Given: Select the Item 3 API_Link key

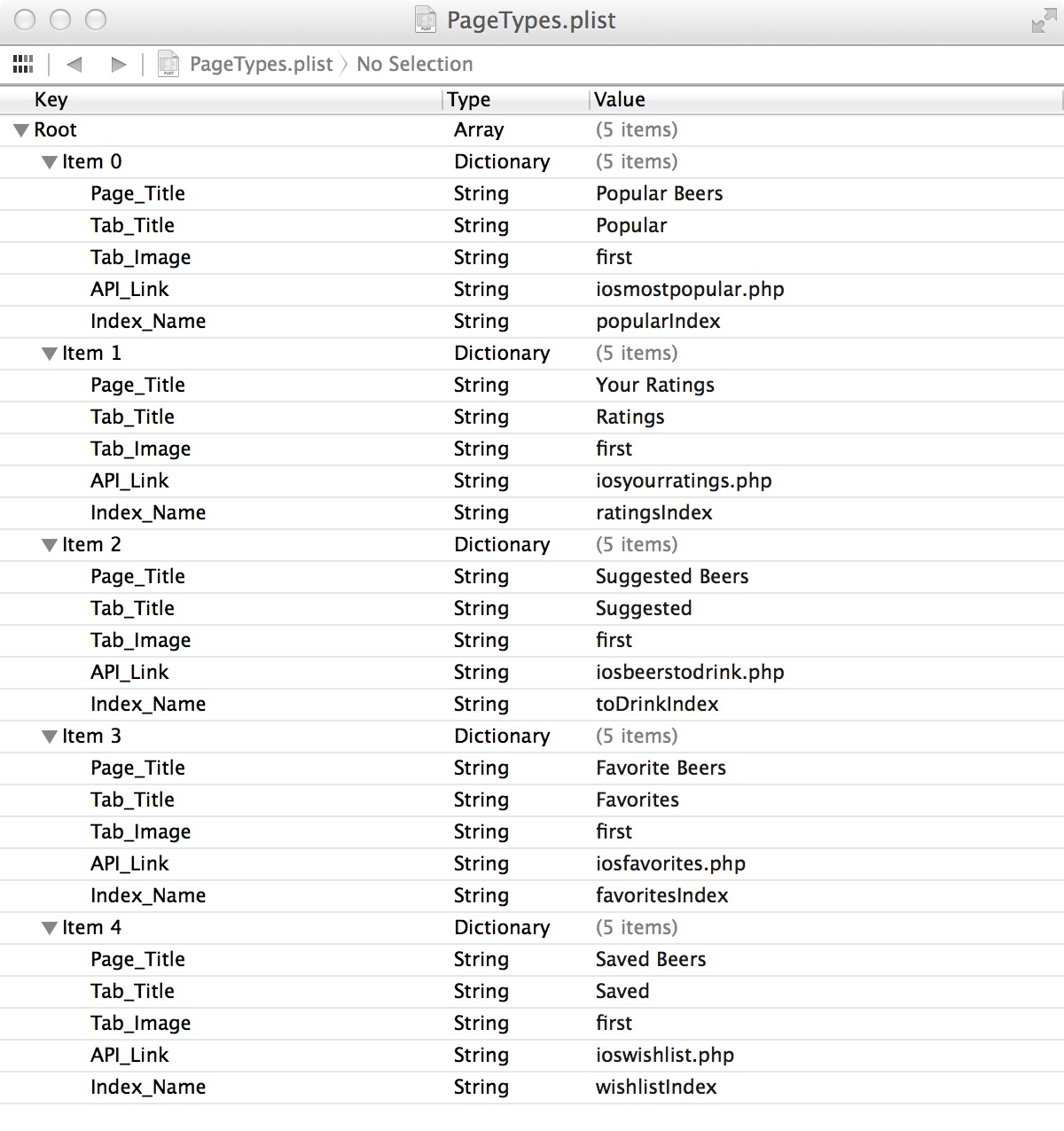Looking at the screenshot, I should click(x=129, y=863).
